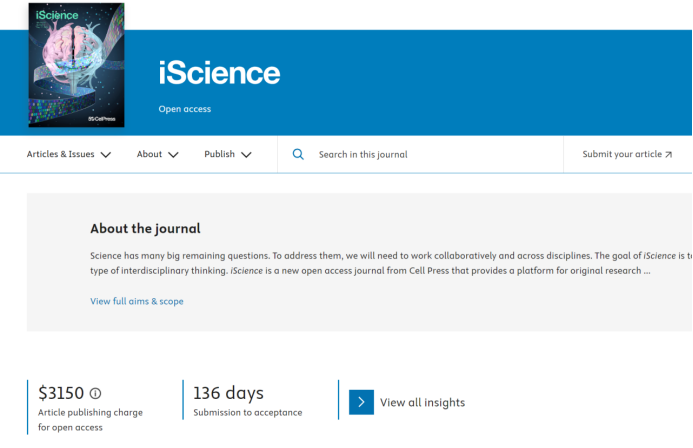Click the iScience journal title heading
The width and height of the screenshot is (693, 448).
tap(219, 73)
